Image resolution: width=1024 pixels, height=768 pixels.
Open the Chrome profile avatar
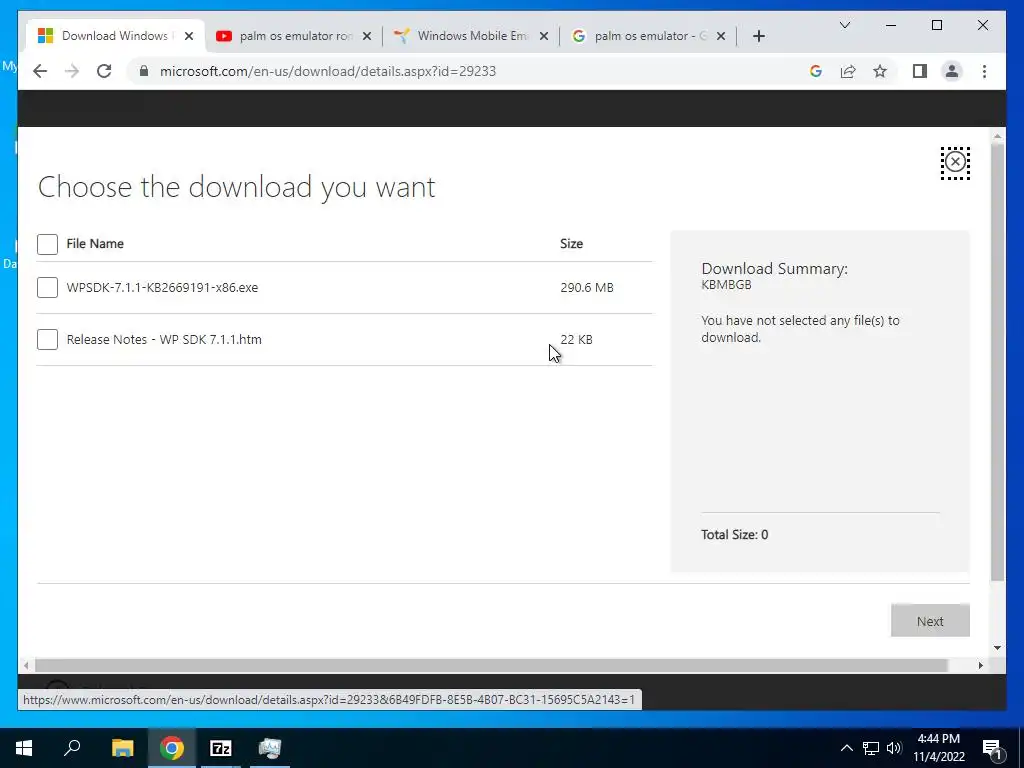tap(952, 71)
